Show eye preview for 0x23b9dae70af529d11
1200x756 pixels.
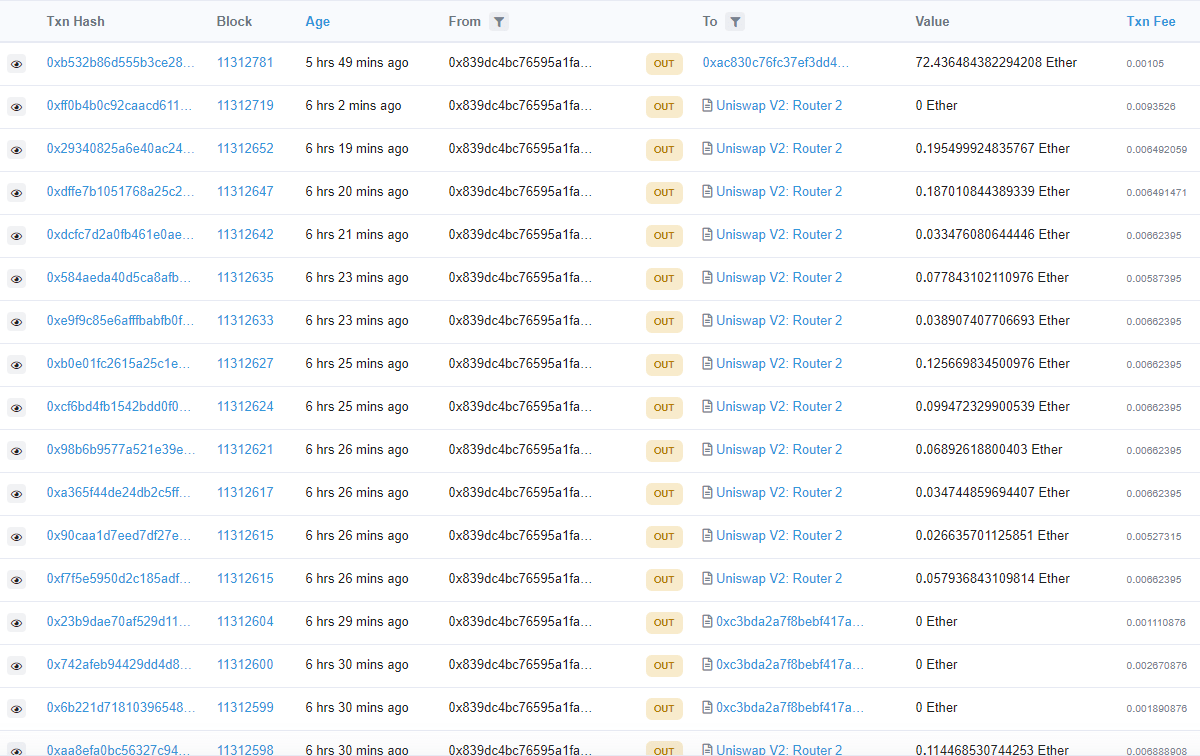tap(16, 623)
